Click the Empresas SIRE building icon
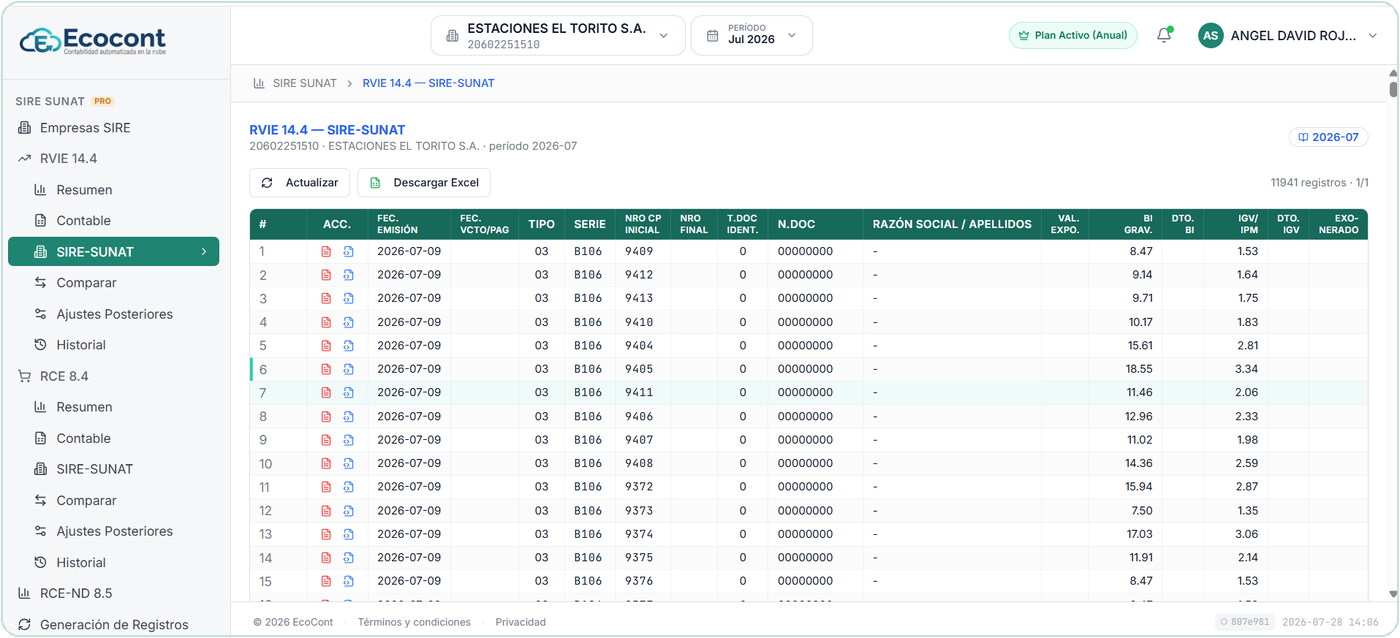 click(24, 127)
